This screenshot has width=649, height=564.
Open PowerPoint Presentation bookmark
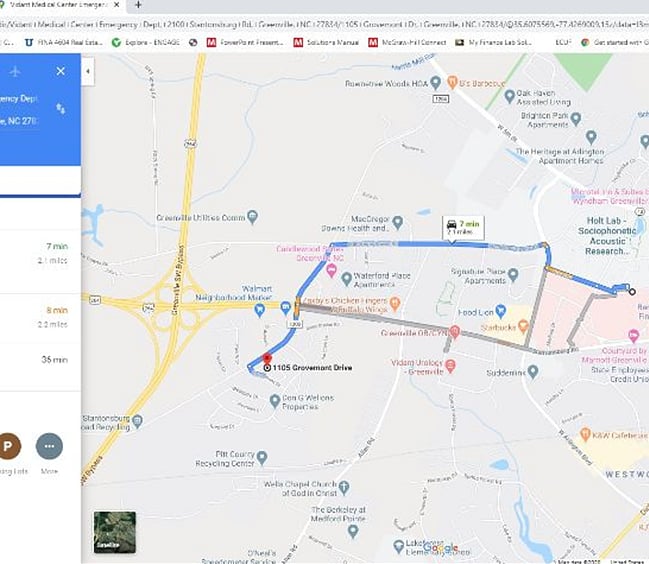pos(245,42)
